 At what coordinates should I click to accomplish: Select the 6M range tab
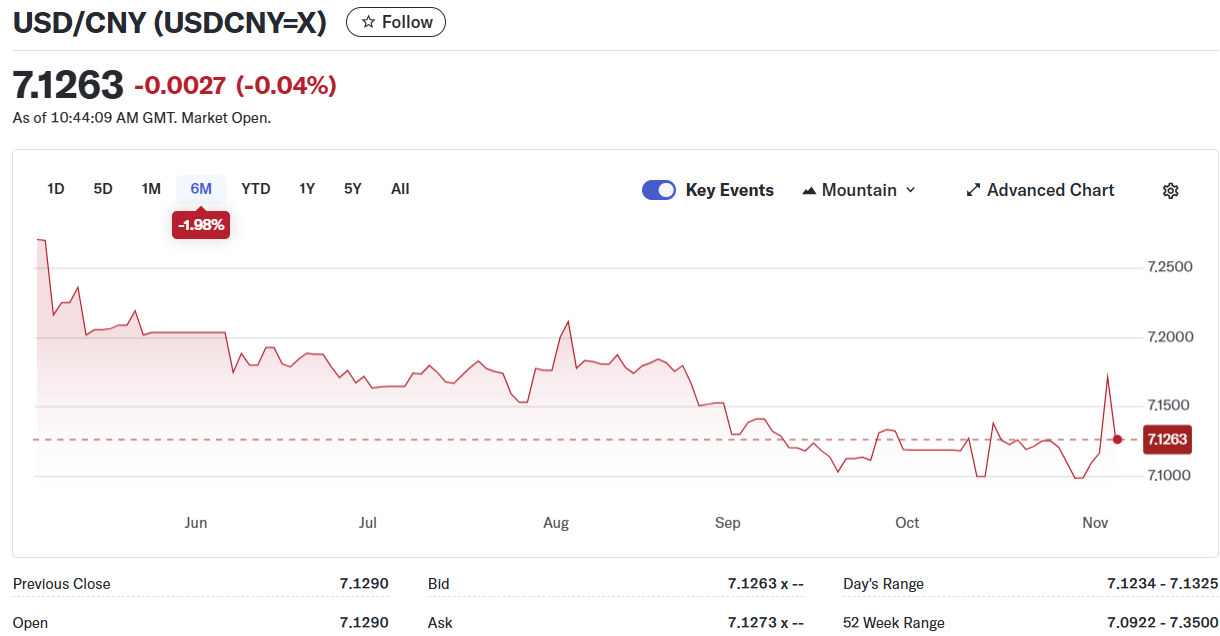click(x=201, y=189)
